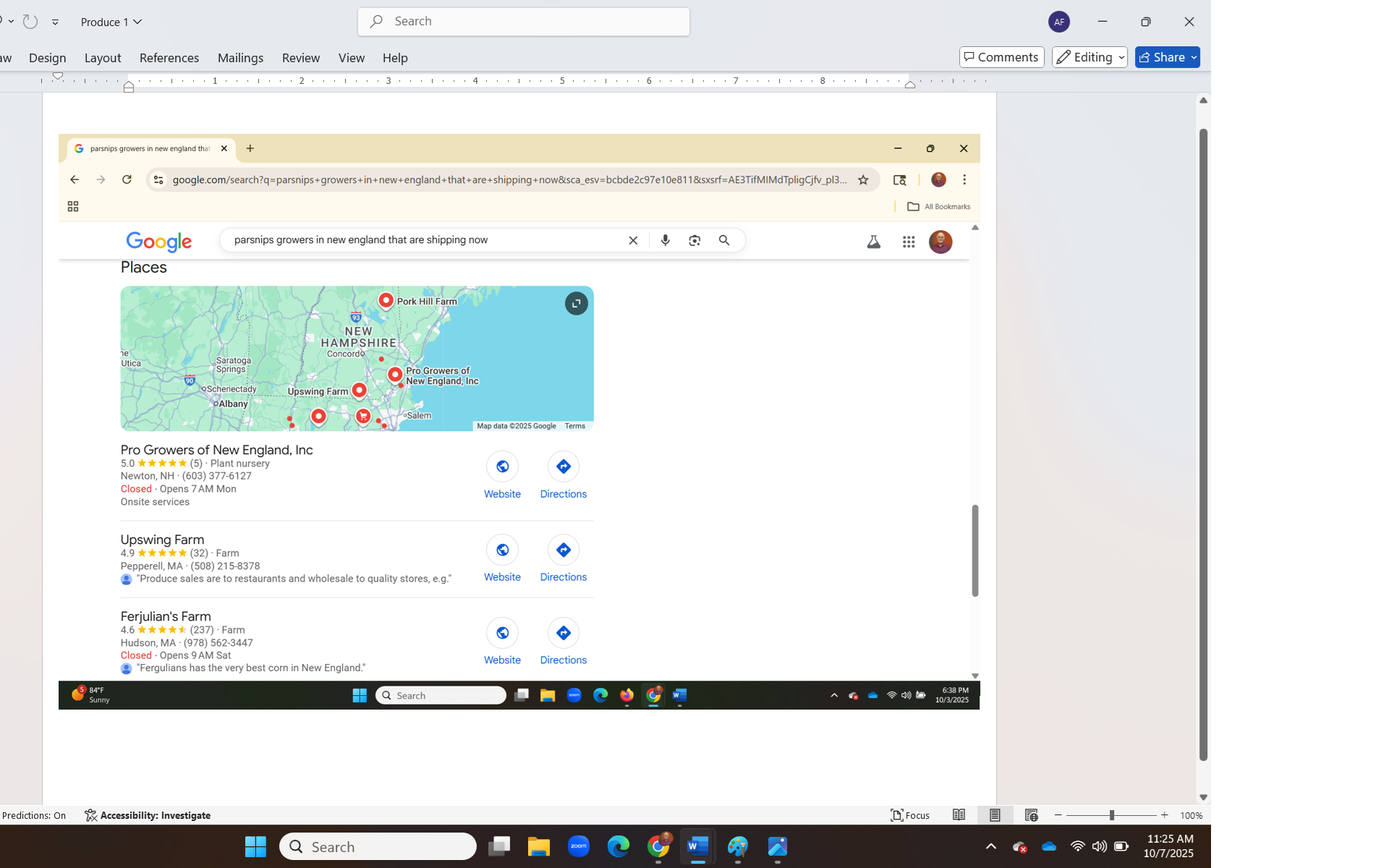
Task: Open the Comments pane
Action: [x=1001, y=57]
